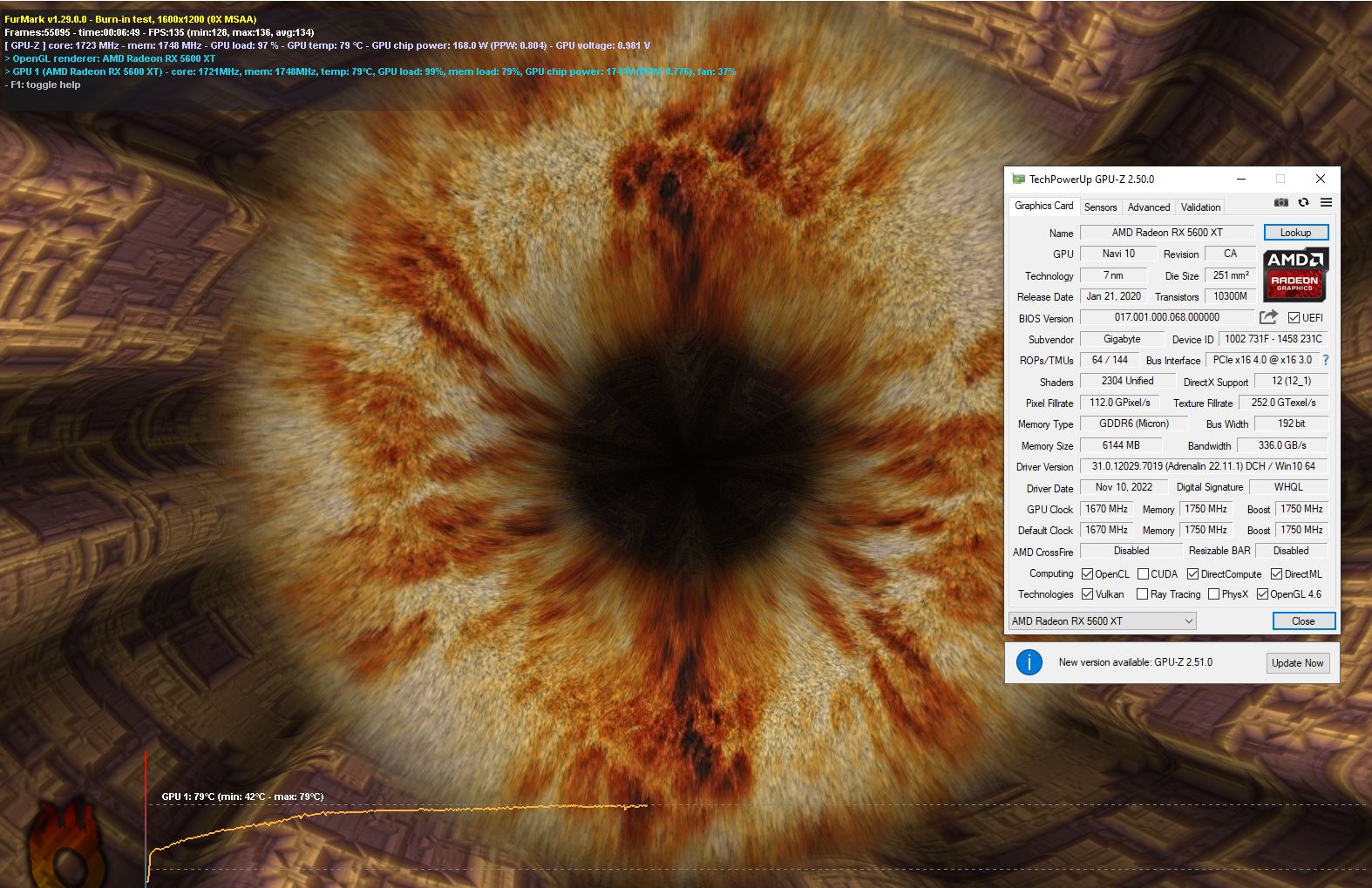Toggle the Ray Tracing checkbox
This screenshot has height=888, width=1372.
pyautogui.click(x=1142, y=594)
